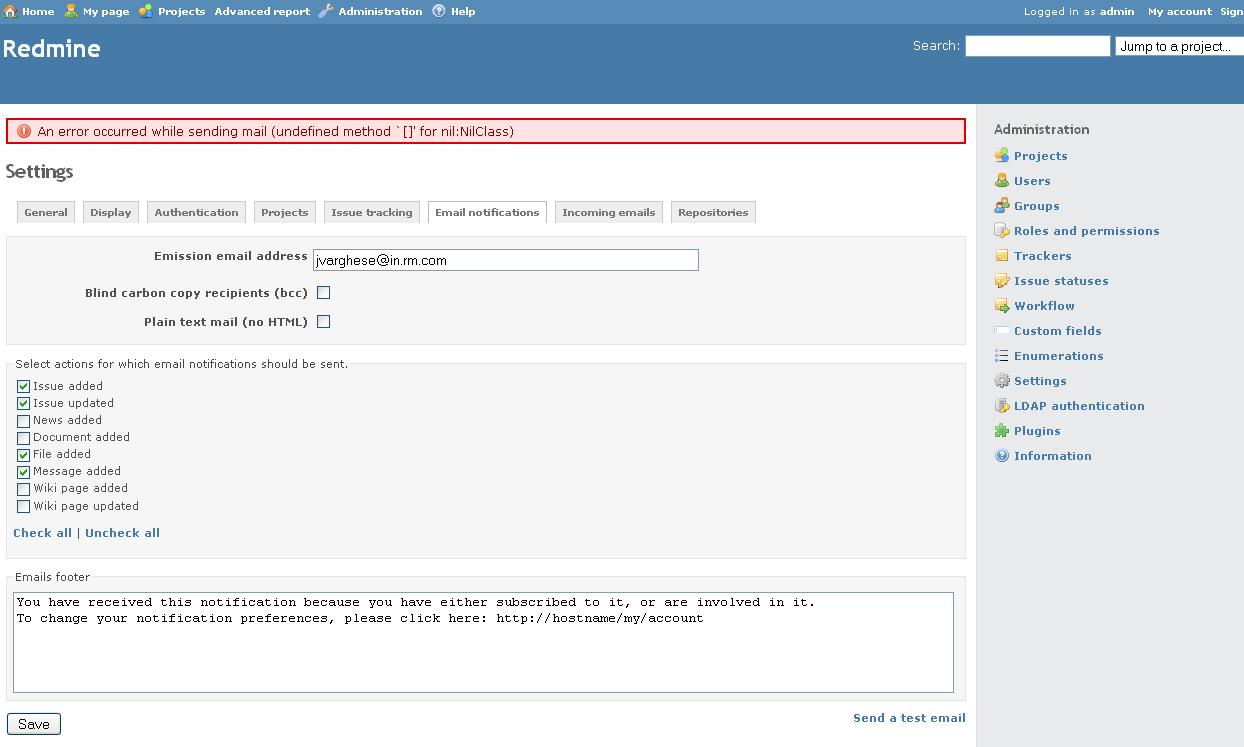Check Document added notification
Screen dimensions: 1244x747
tap(23, 438)
